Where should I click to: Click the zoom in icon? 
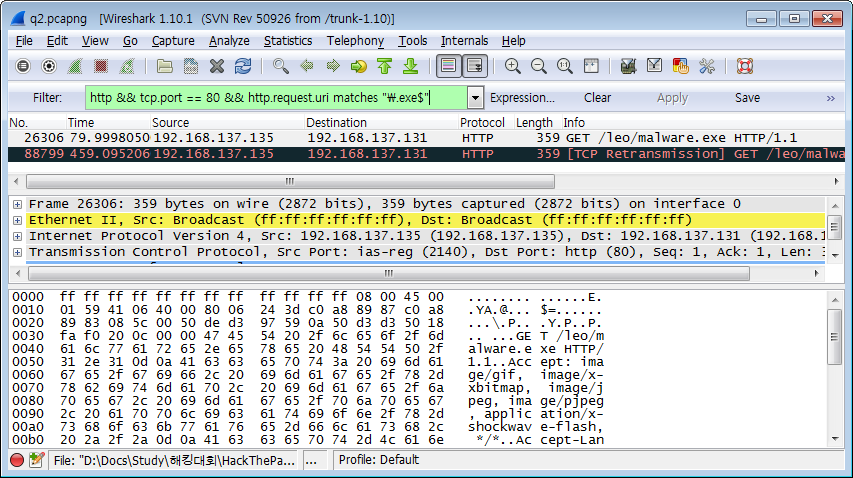(513, 67)
